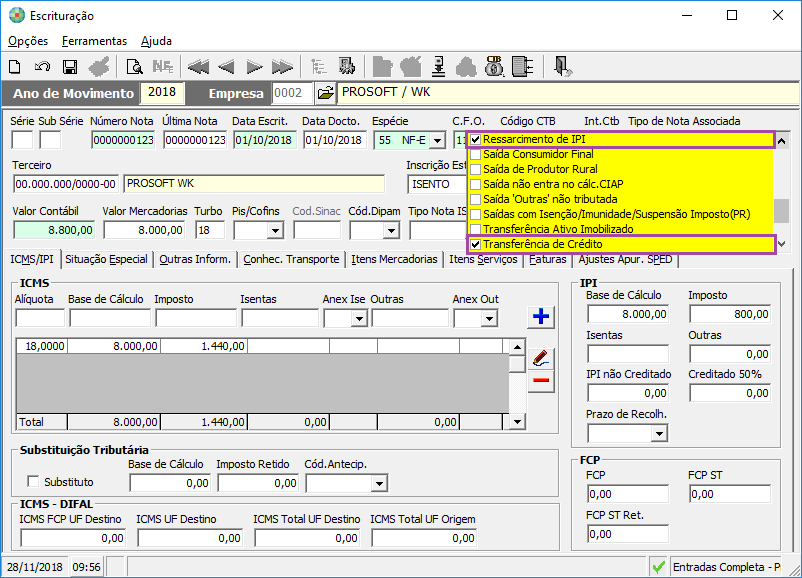Expand the Espécie NF-E dropdown

[437, 140]
